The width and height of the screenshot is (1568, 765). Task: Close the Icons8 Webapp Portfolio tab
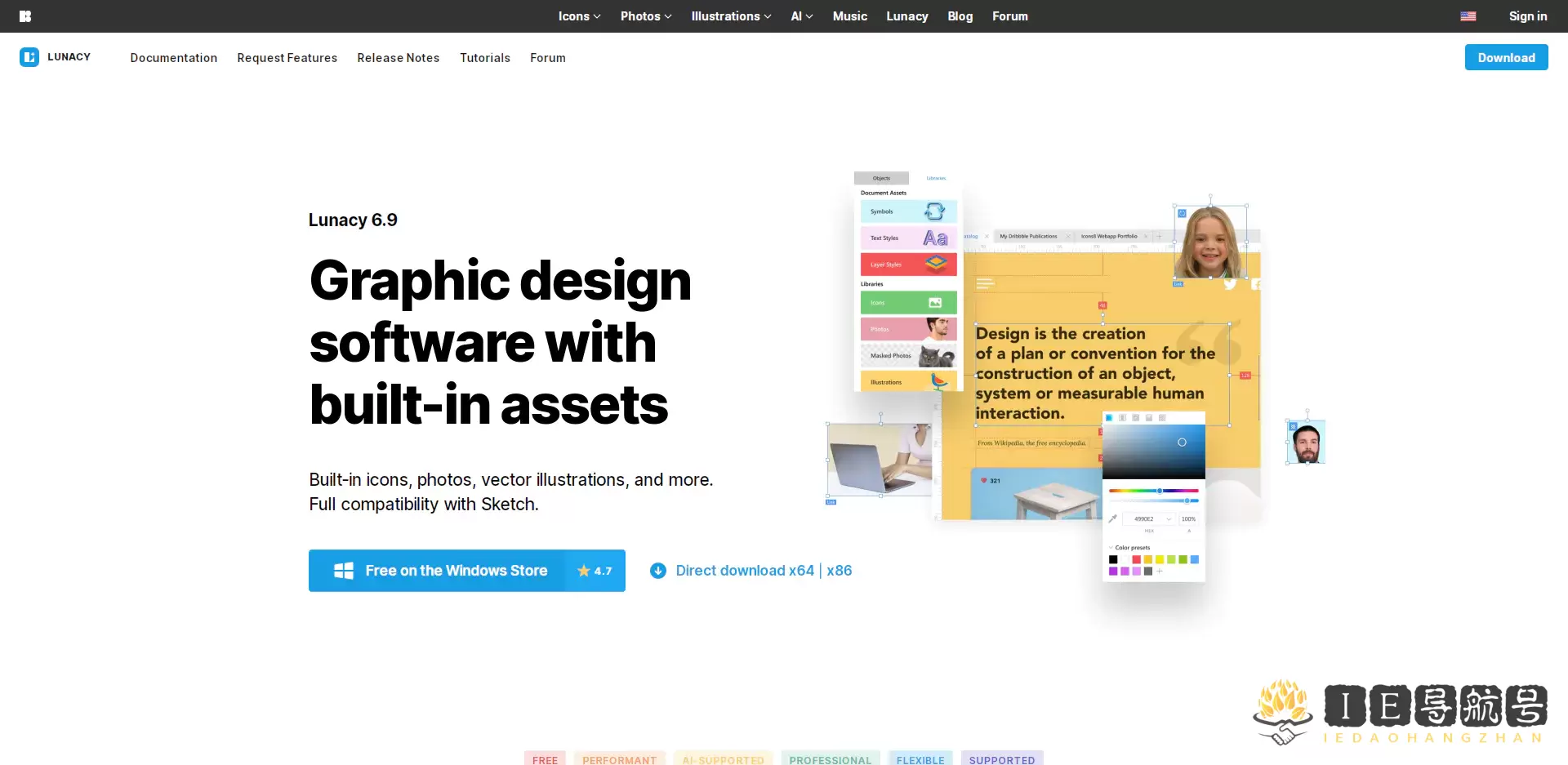tap(1146, 237)
